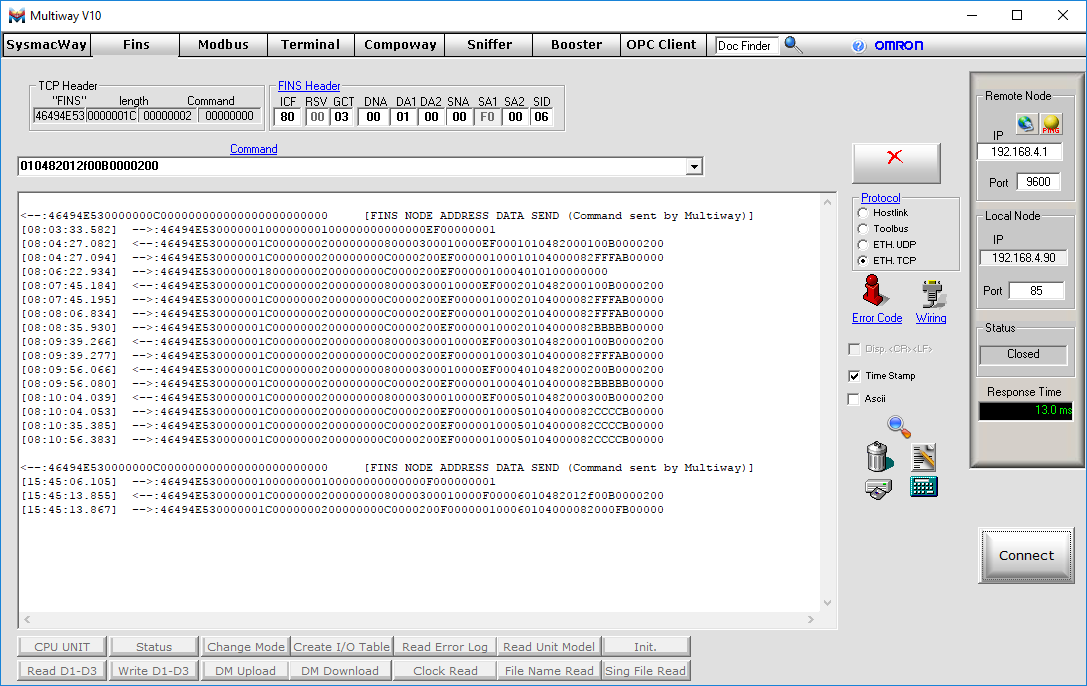Click the globe icon in Remote Node
The image size is (1087, 686).
(1025, 124)
